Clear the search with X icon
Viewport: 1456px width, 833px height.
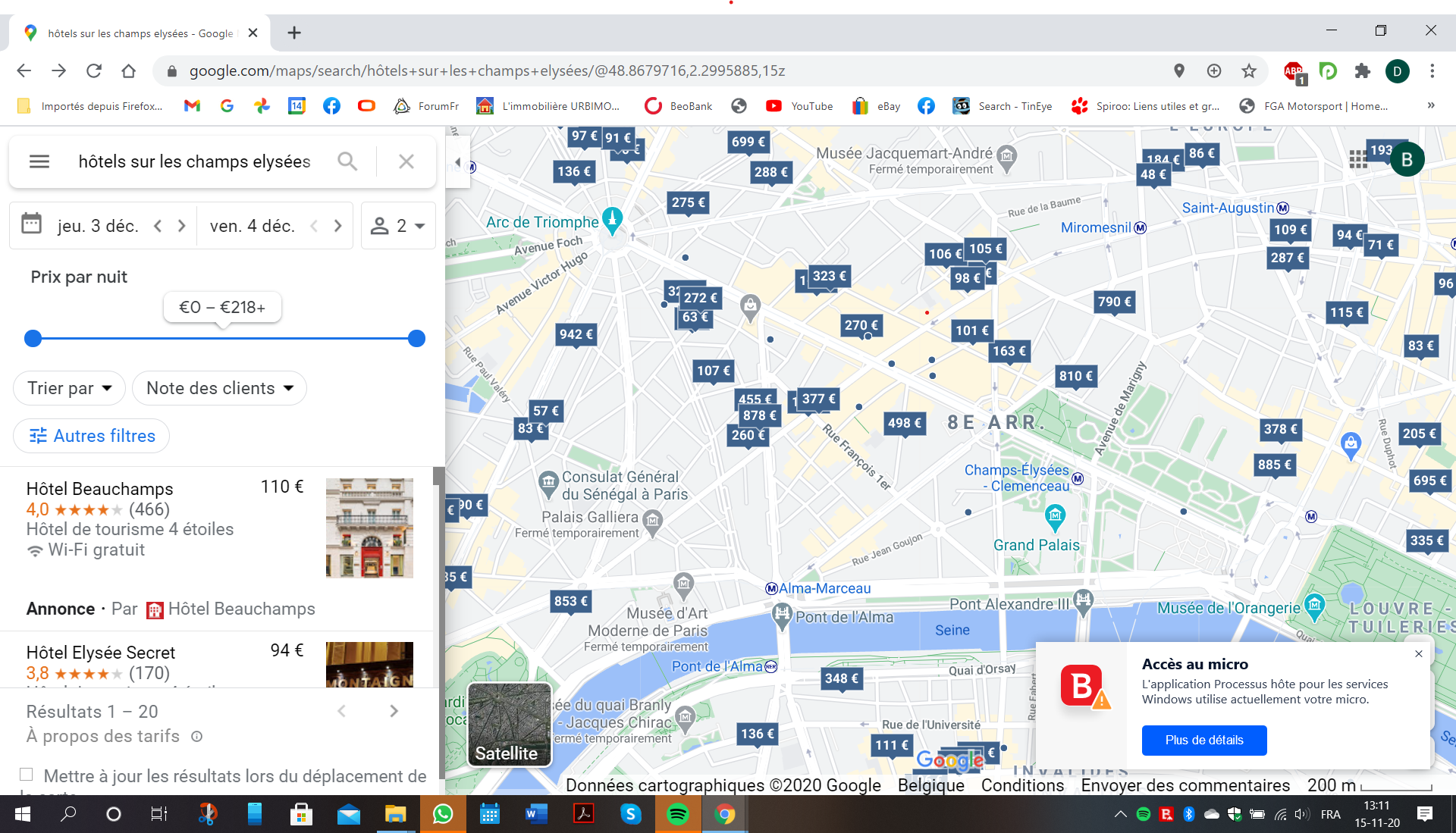pos(406,161)
